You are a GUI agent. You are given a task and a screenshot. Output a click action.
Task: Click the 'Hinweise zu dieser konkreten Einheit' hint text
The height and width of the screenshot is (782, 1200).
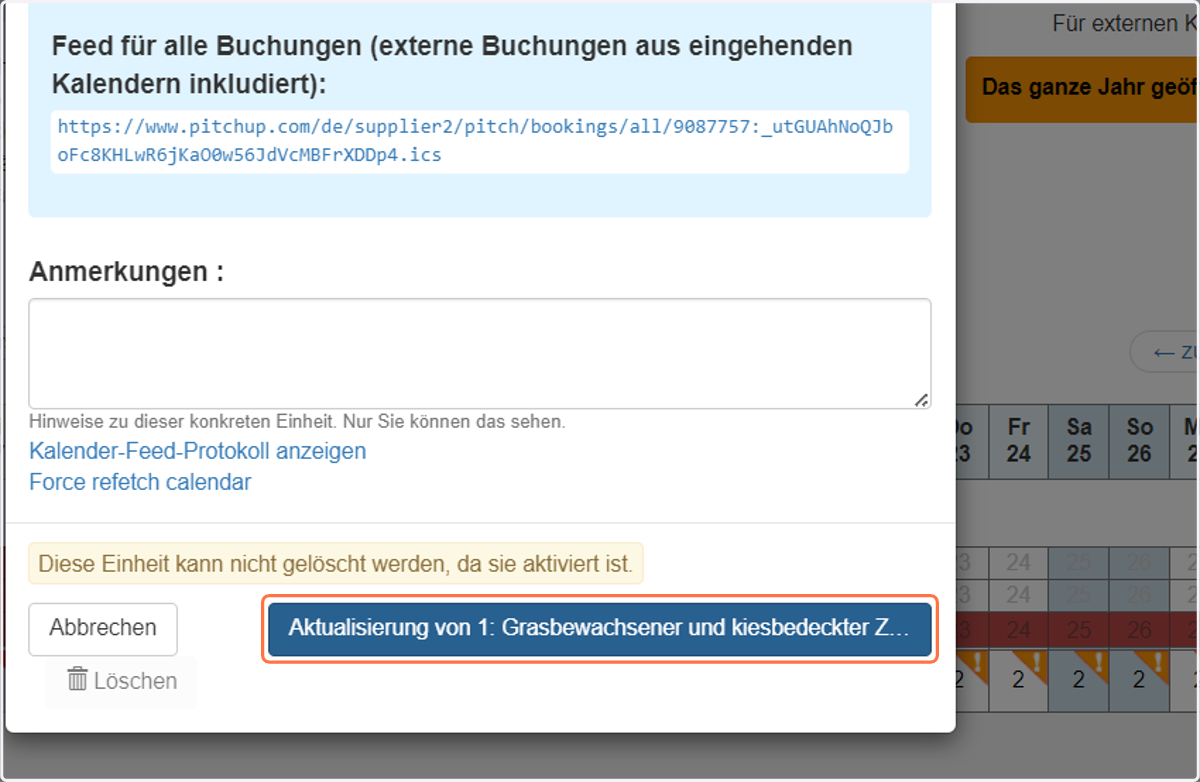pos(297,422)
